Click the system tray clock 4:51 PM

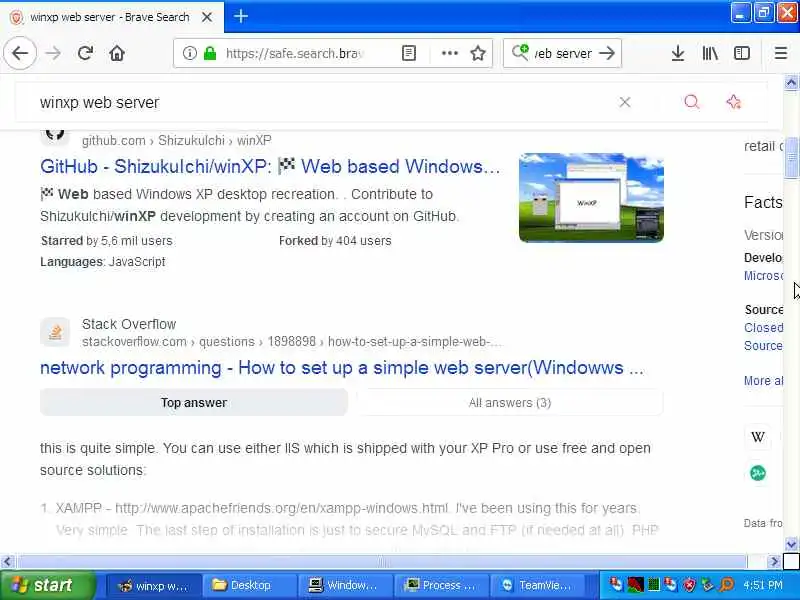point(763,585)
